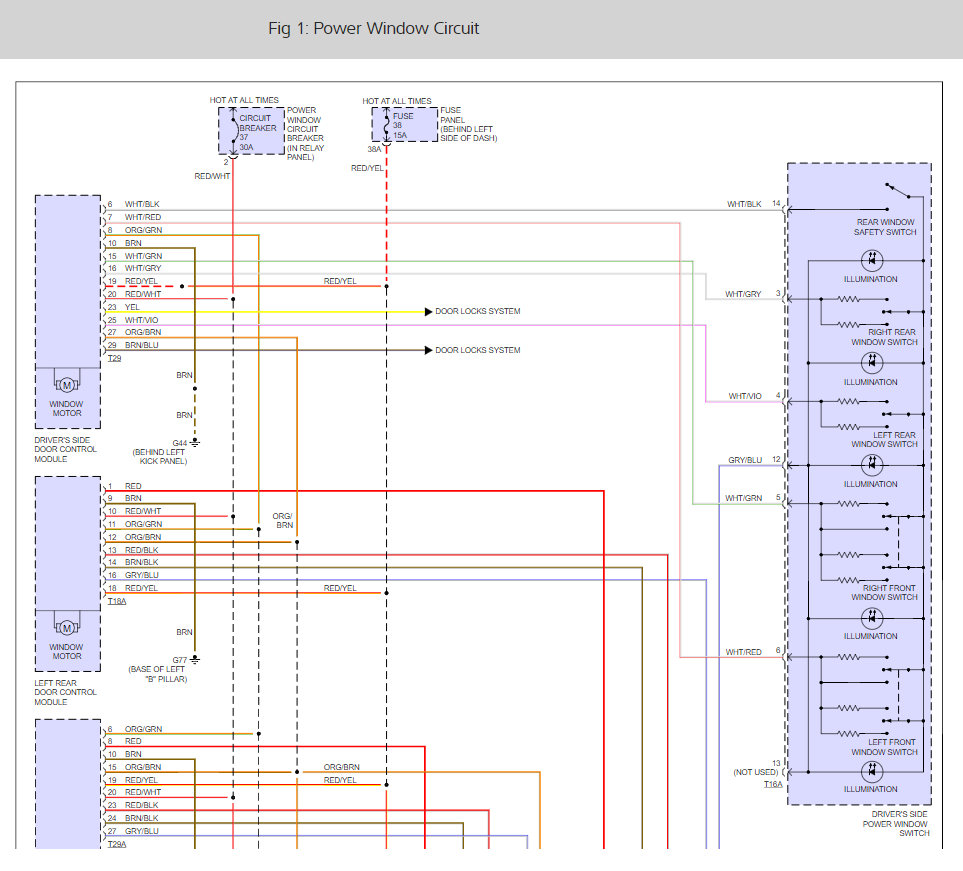Select the 15A fuse 38 symbol

click(x=386, y=126)
